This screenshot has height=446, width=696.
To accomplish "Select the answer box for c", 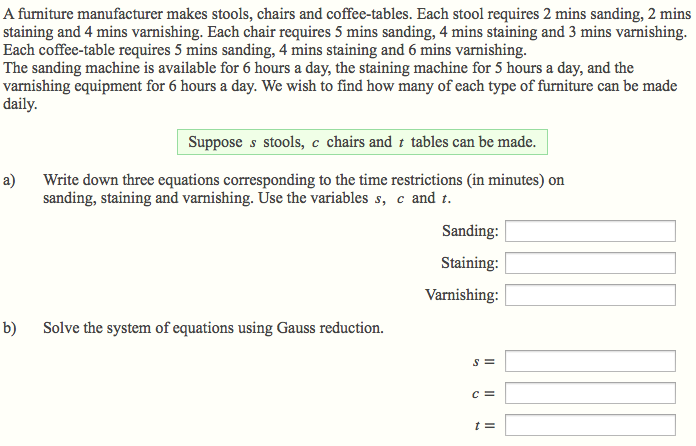I will click(x=590, y=393).
